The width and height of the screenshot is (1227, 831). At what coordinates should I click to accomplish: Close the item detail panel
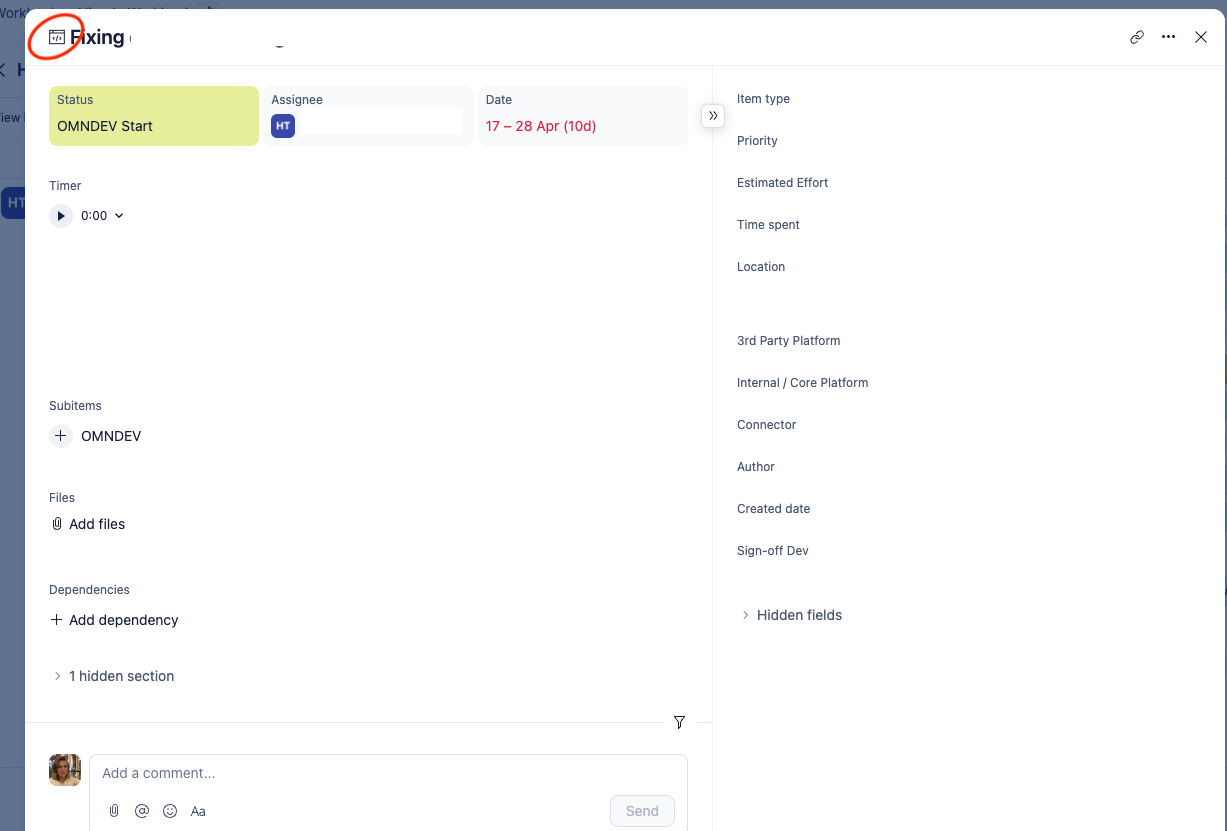coord(1201,37)
